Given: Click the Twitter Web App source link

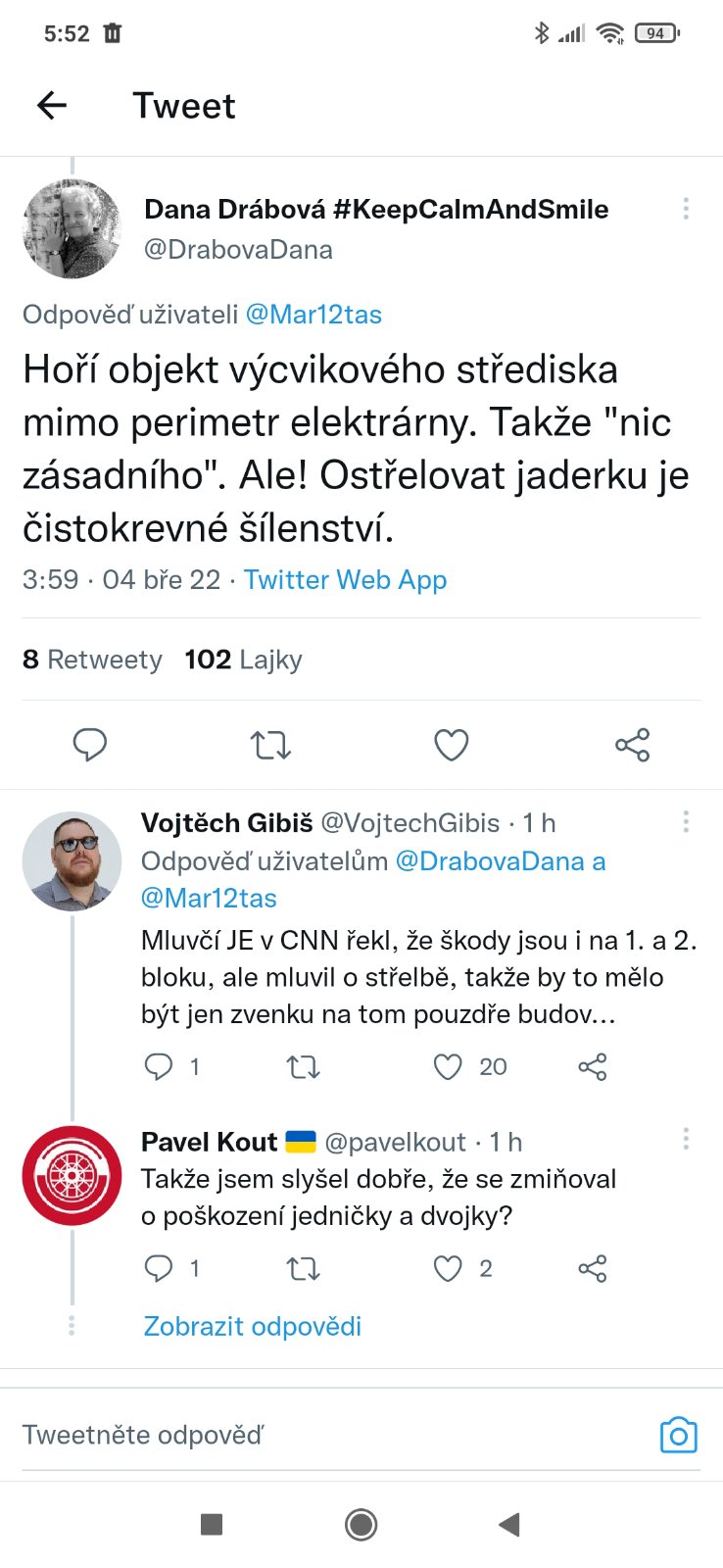Looking at the screenshot, I should (345, 580).
